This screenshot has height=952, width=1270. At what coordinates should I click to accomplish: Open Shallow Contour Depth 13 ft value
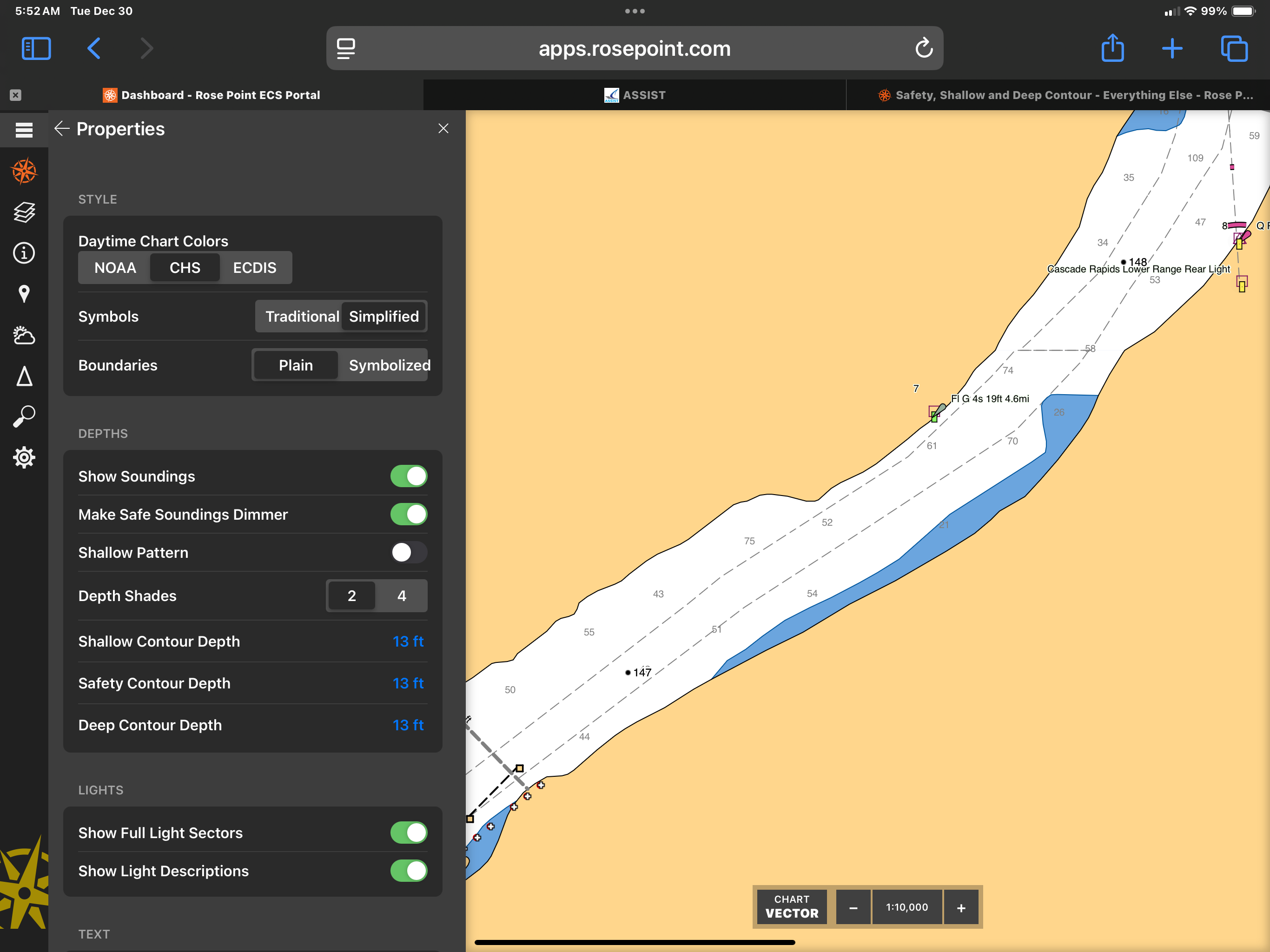pos(408,641)
